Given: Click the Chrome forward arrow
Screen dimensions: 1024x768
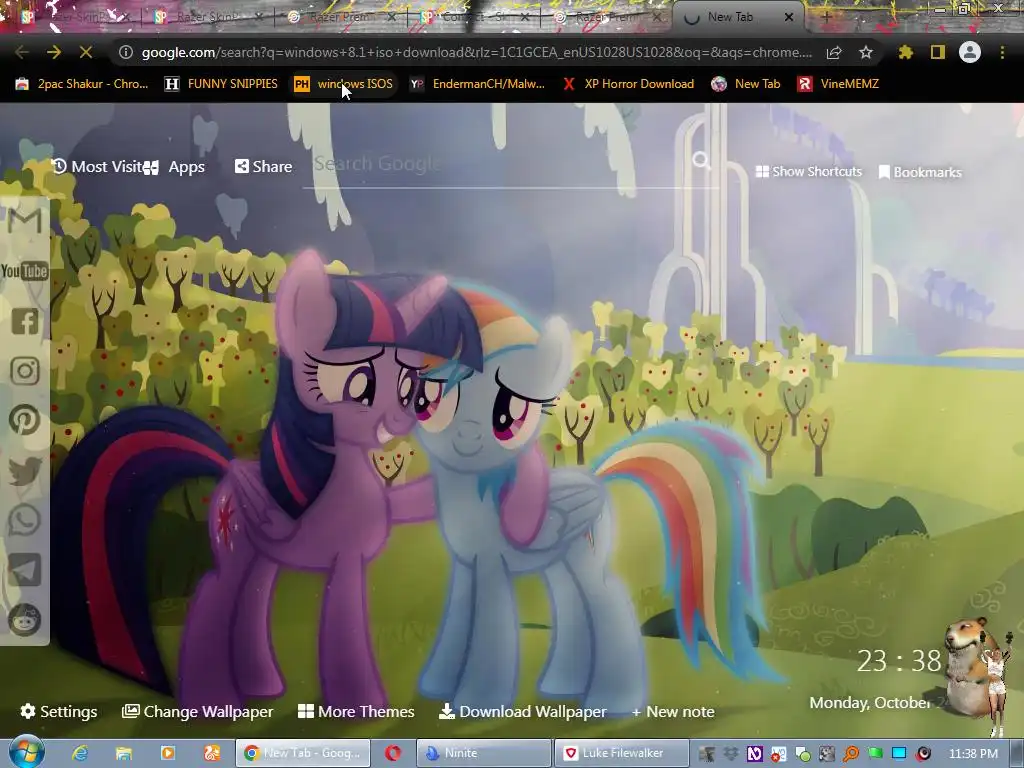Looking at the screenshot, I should (54, 52).
